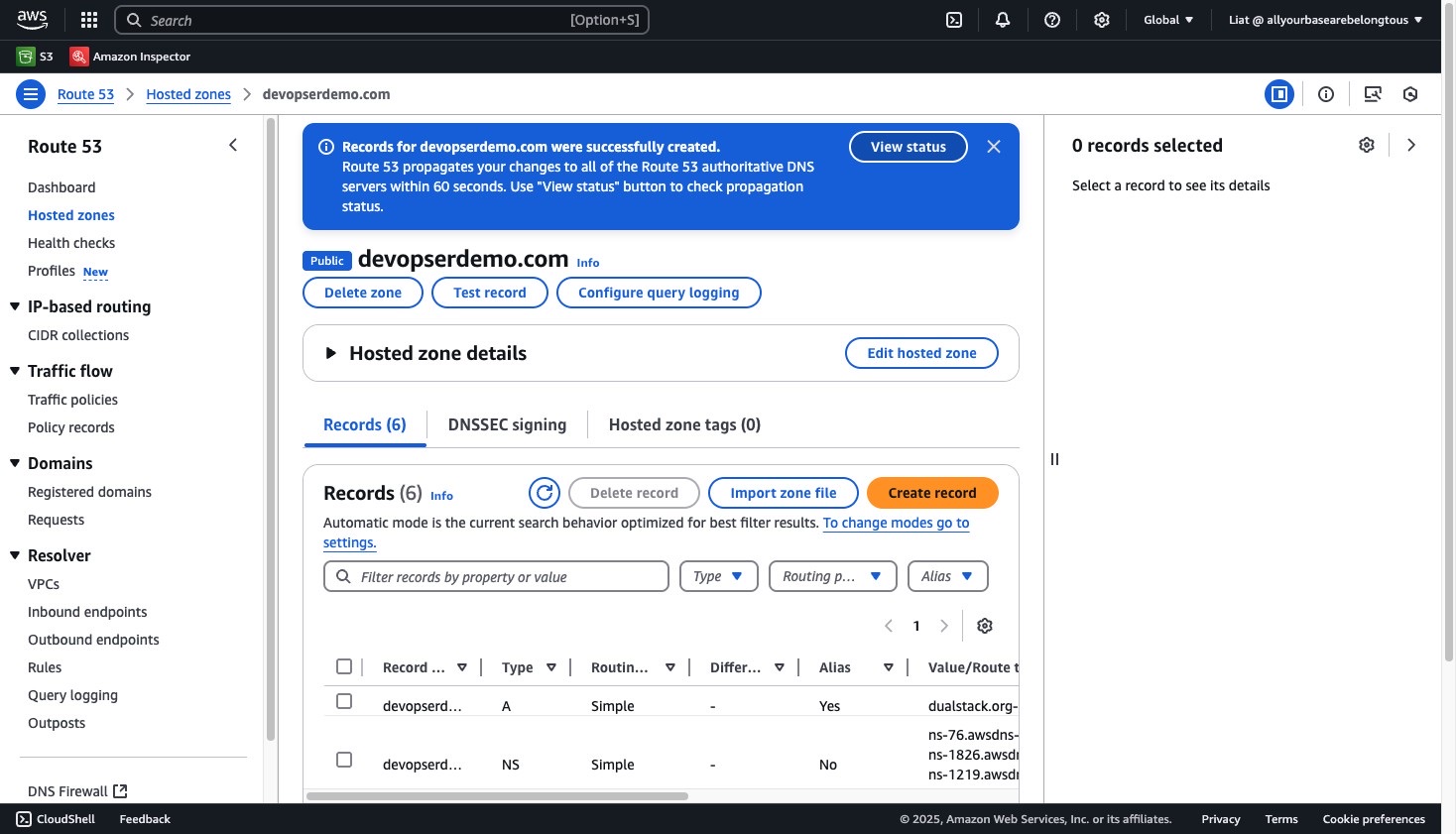Collapse the Traffic flow sidebar section

point(15,371)
